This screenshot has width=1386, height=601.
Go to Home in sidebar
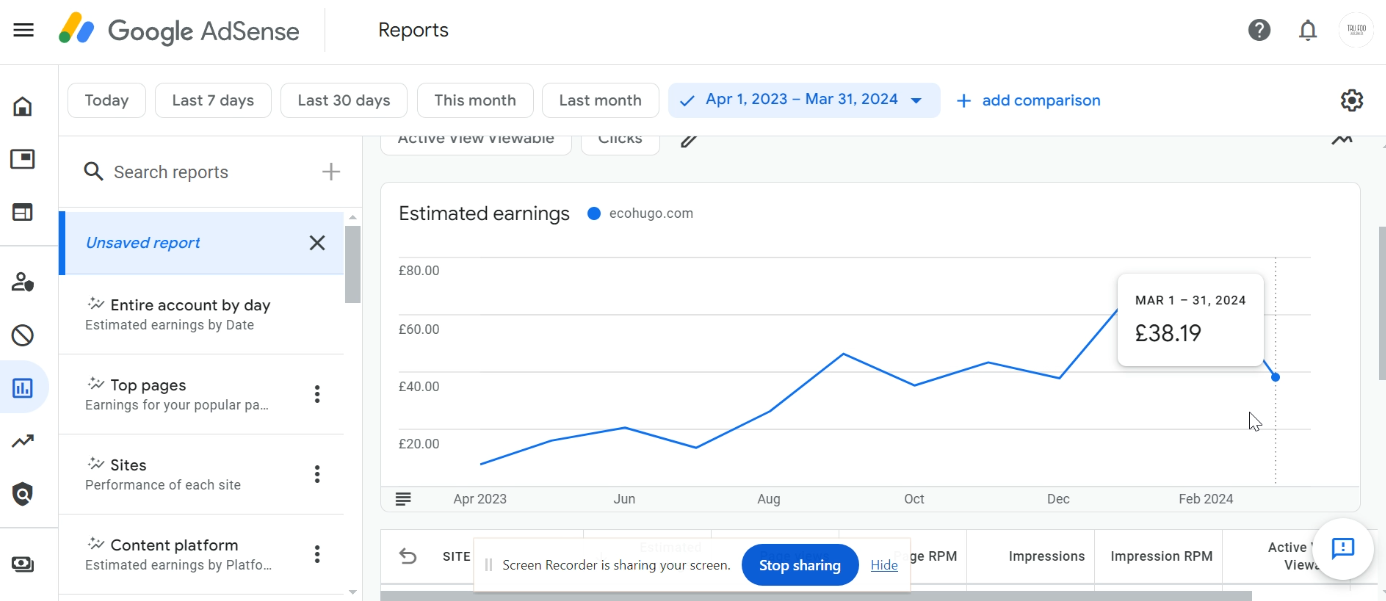pos(22,106)
